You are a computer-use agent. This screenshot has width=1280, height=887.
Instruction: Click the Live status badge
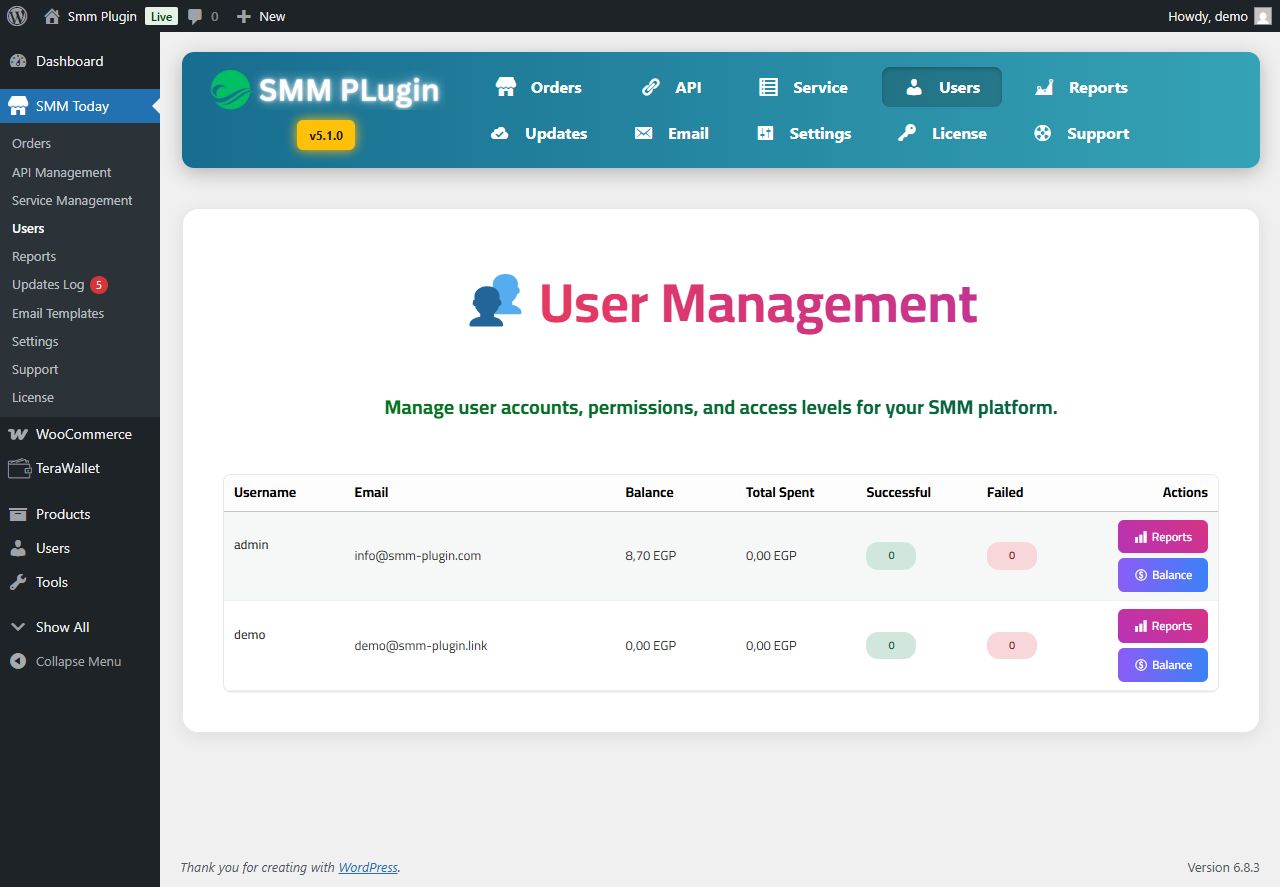tap(160, 16)
